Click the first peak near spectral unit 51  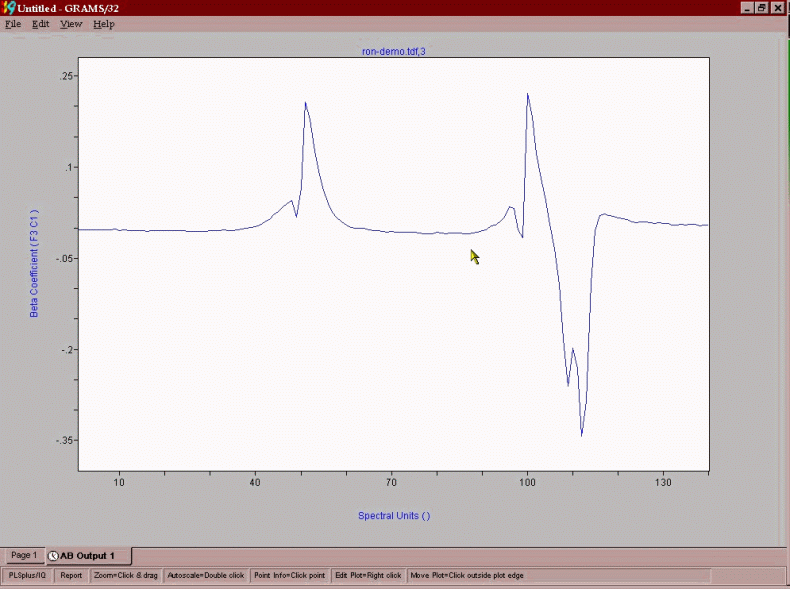click(x=305, y=103)
